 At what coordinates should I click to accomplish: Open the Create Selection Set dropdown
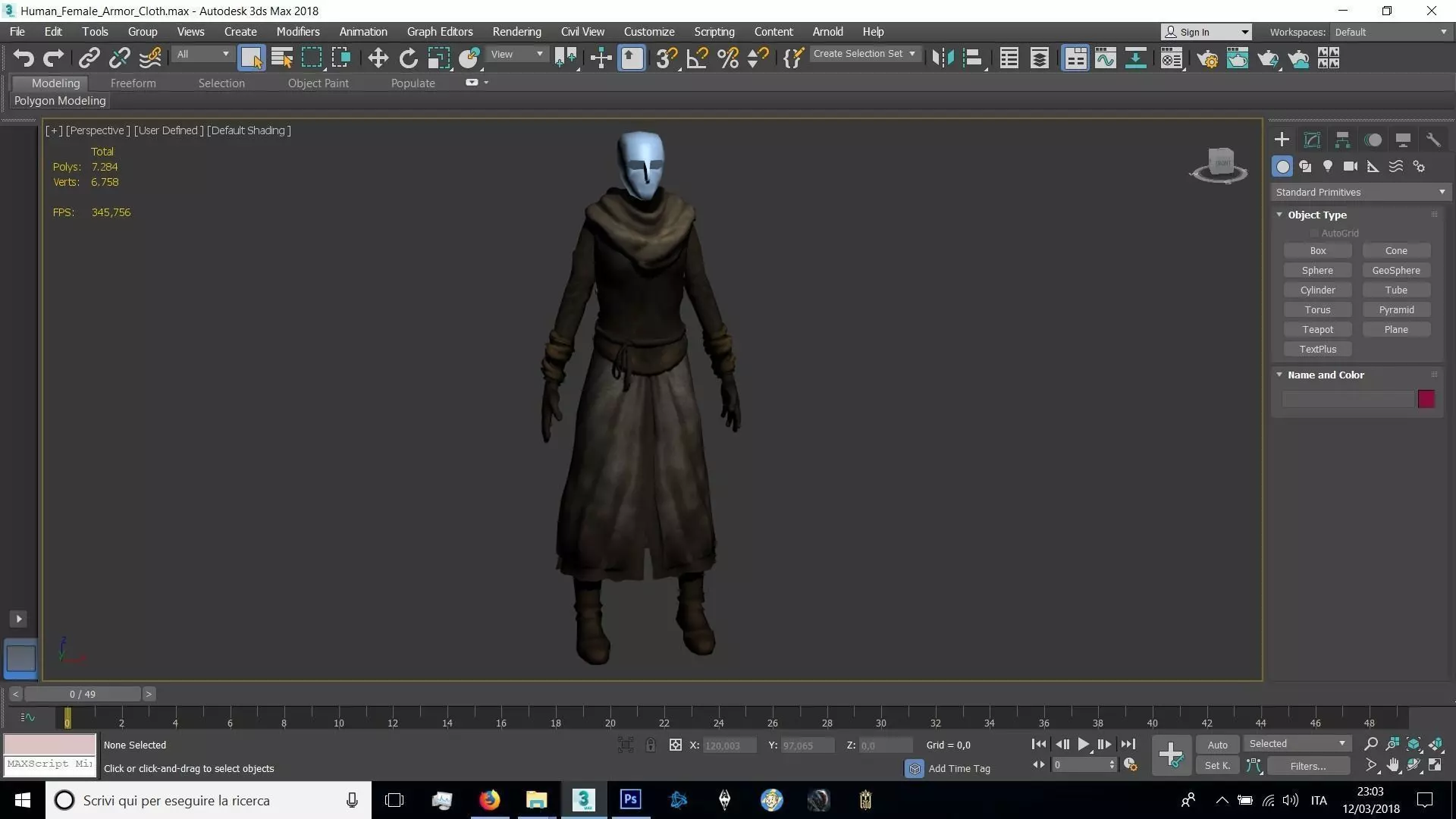864,54
